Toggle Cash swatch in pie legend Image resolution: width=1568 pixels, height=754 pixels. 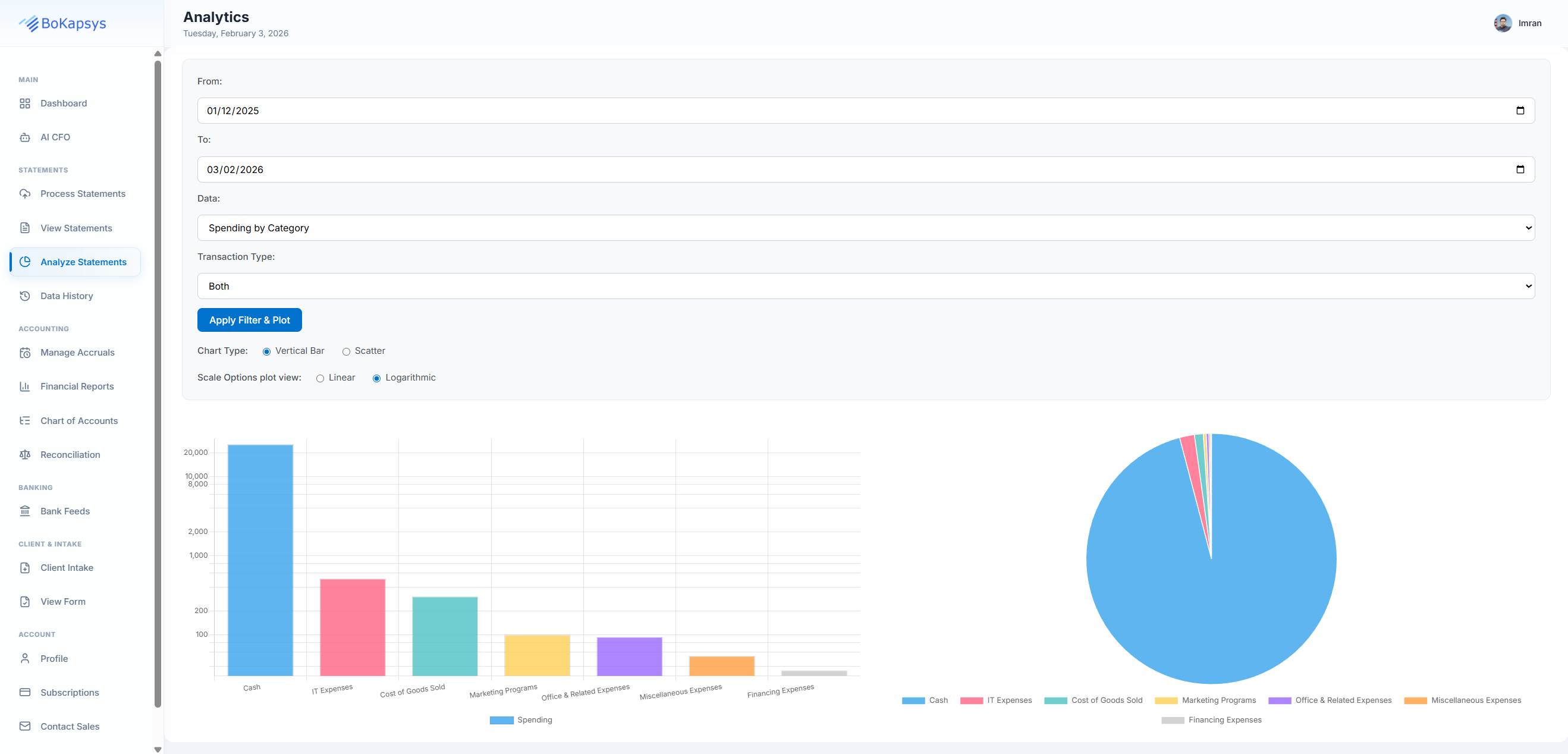tap(913, 700)
